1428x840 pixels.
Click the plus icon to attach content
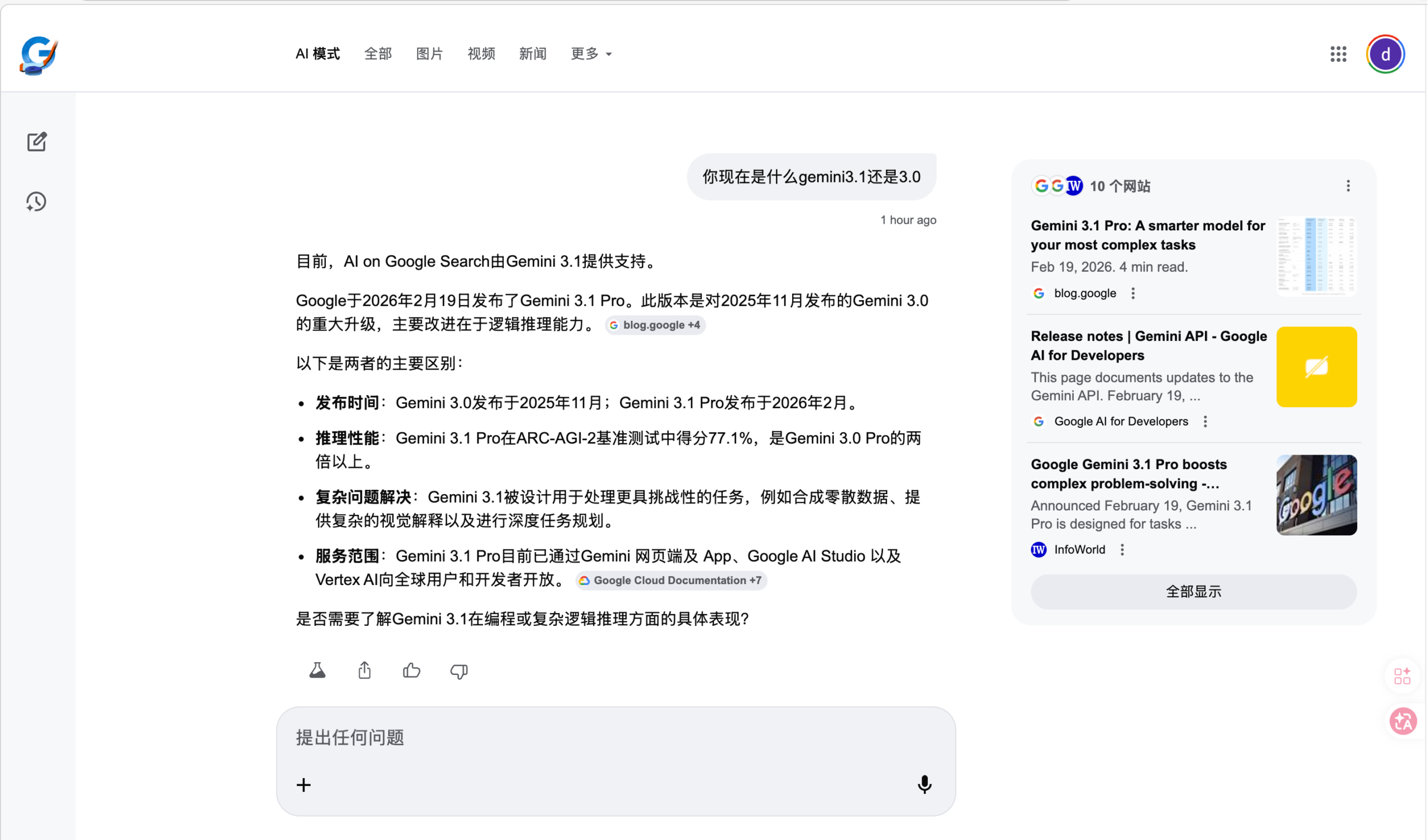coord(304,785)
